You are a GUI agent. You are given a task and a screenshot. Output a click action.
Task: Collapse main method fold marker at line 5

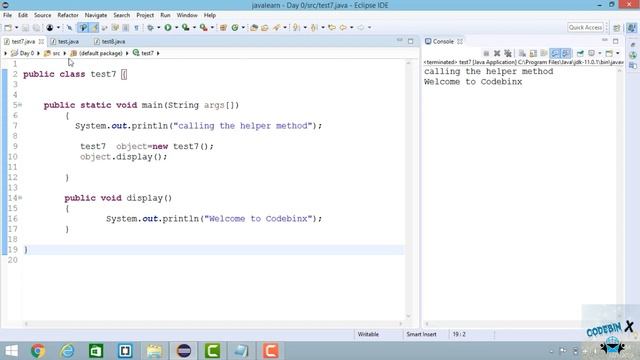tap(20, 105)
